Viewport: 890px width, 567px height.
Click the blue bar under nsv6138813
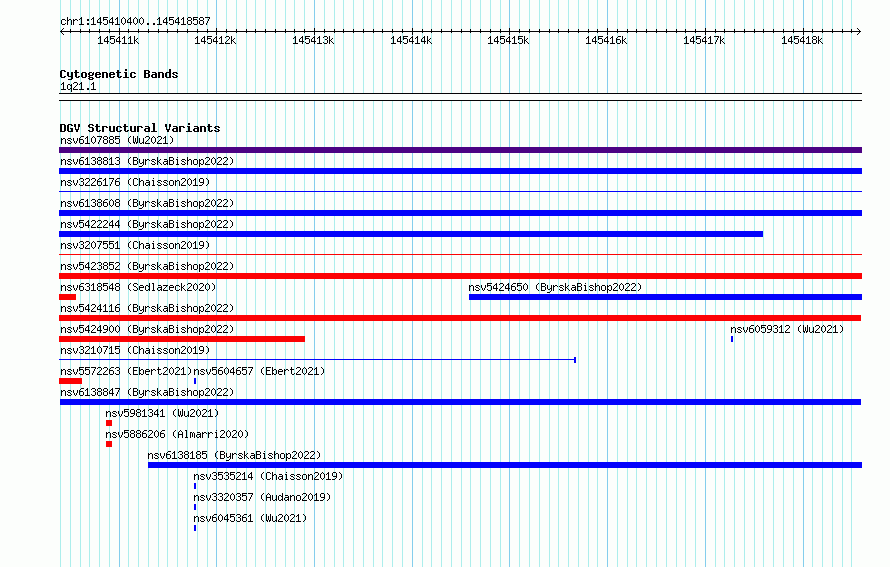pyautogui.click(x=460, y=171)
